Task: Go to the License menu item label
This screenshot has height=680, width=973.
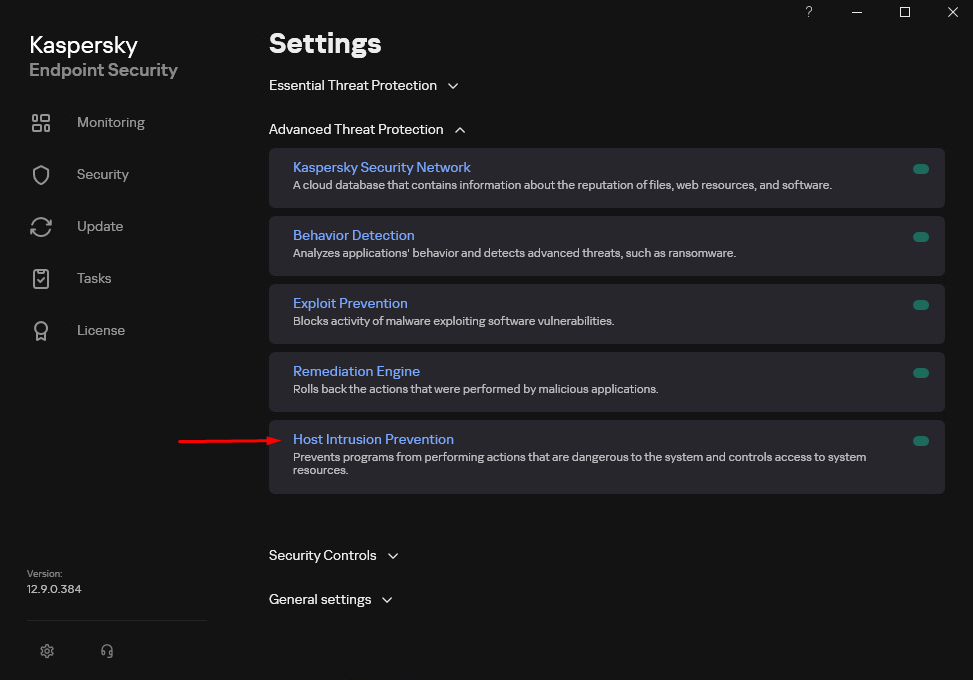Action: click(x=101, y=331)
